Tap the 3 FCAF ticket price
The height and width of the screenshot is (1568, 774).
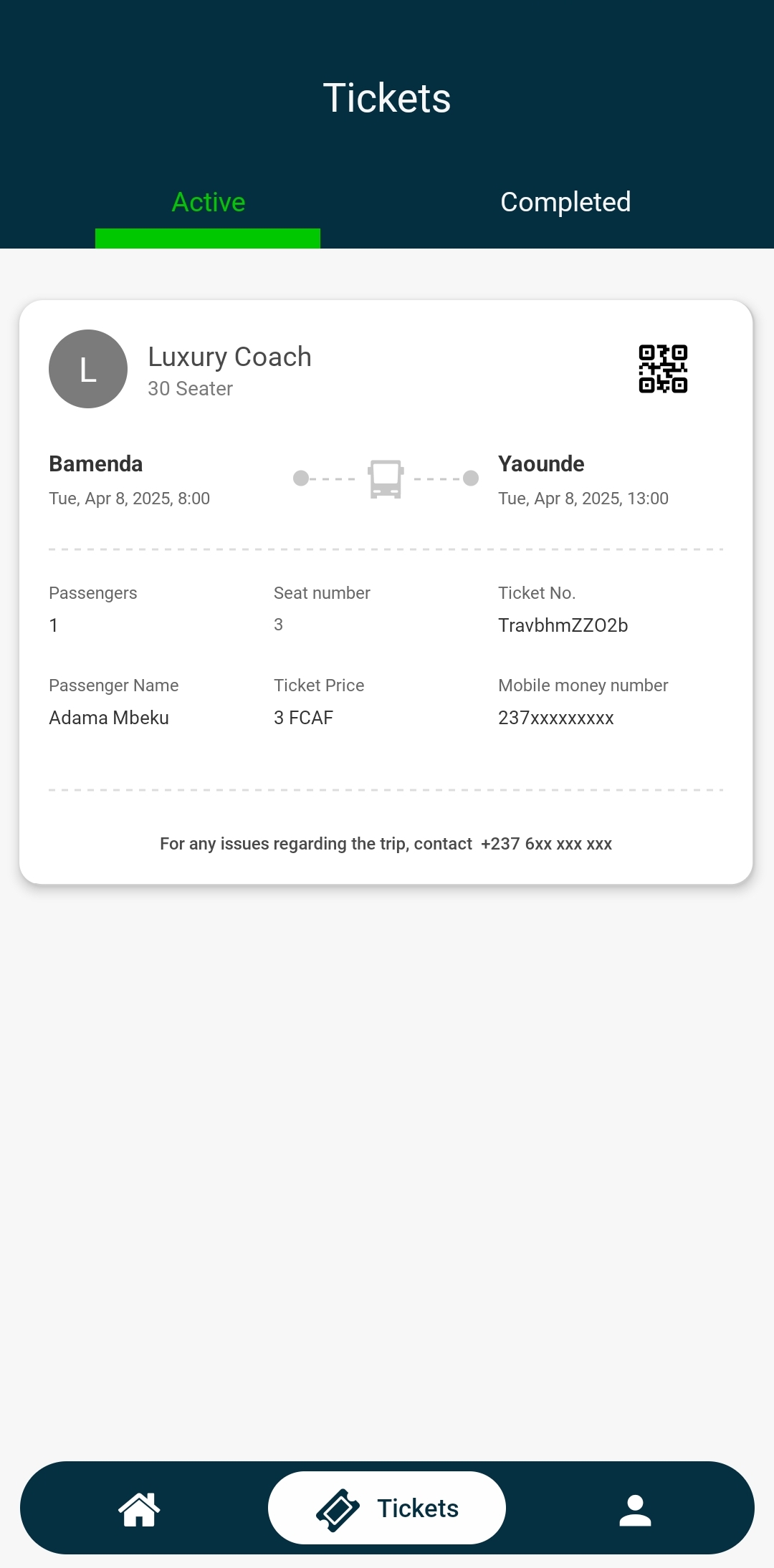303,718
